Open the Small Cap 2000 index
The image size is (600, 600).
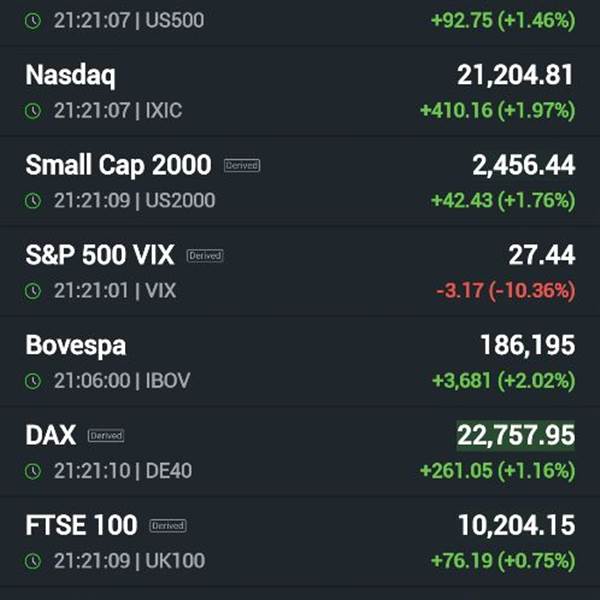click(118, 165)
